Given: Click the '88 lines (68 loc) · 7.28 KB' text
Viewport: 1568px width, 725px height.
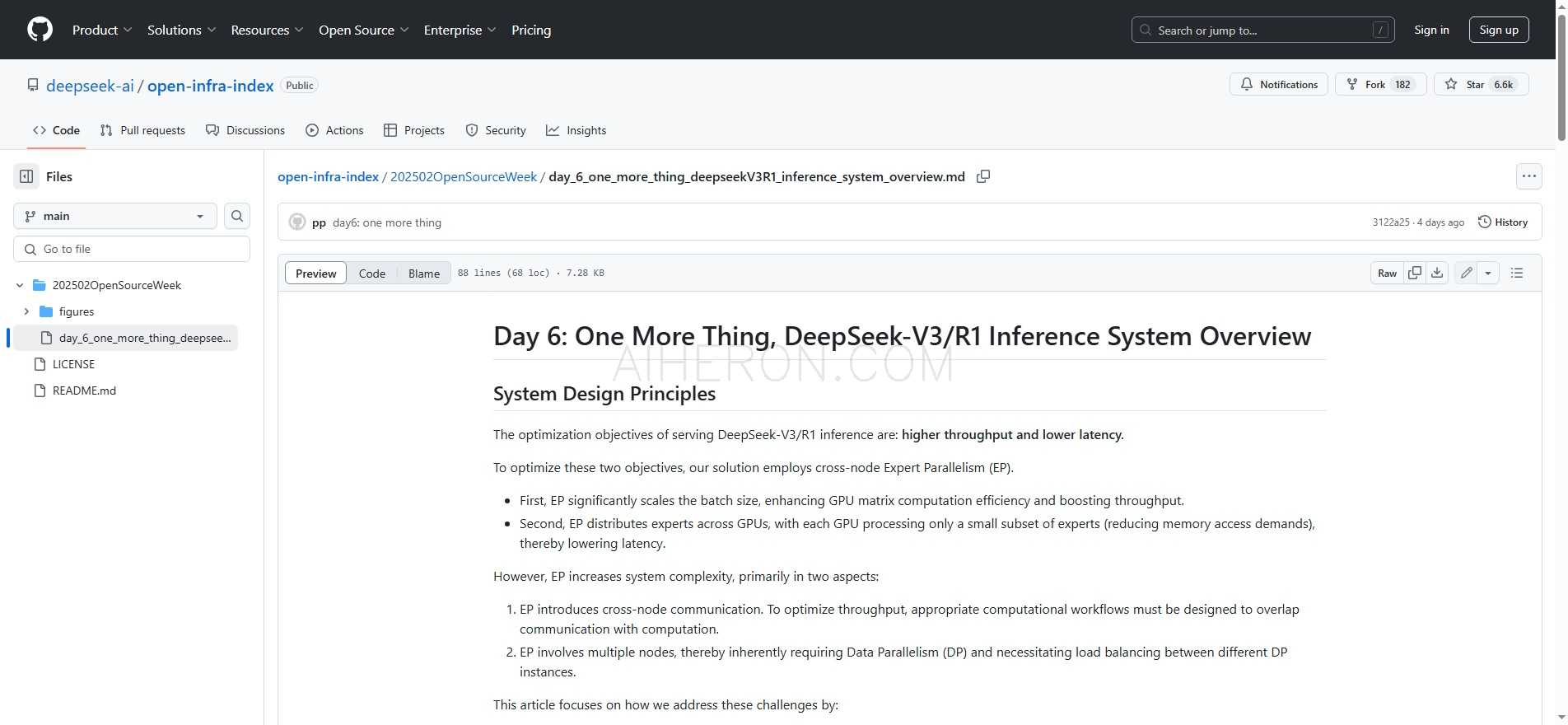Looking at the screenshot, I should [530, 273].
